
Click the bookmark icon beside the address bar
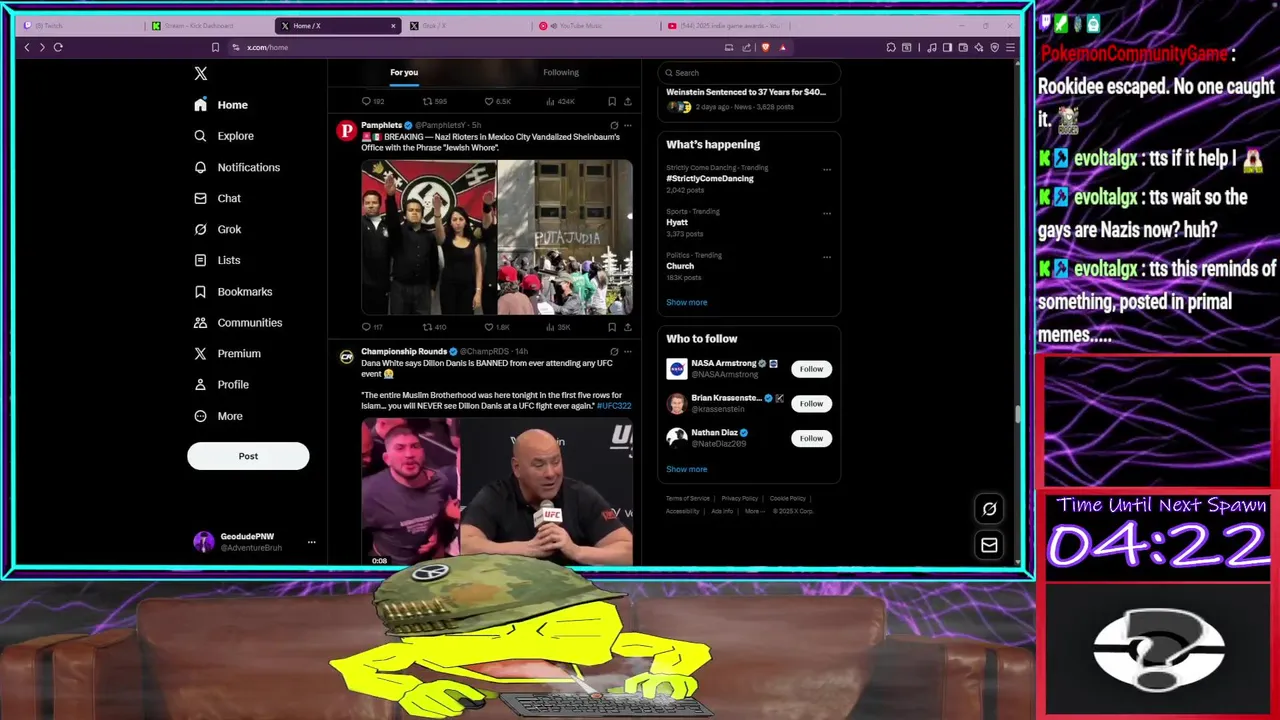click(x=215, y=47)
